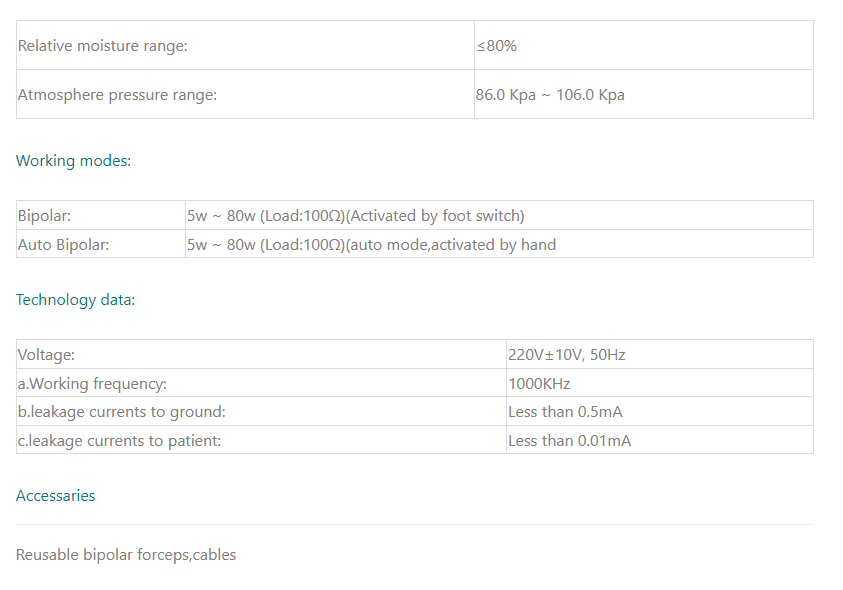Select the 86.0 Kpa ~ 106.0 Kpa value

coord(550,95)
